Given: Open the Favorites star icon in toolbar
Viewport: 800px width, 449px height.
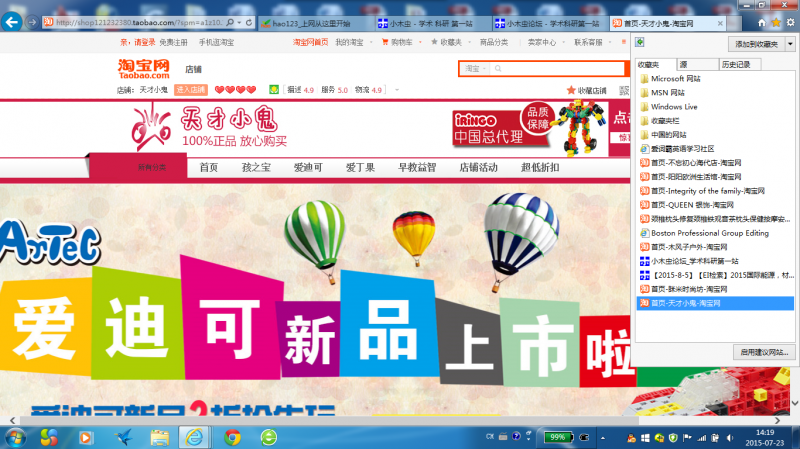Looking at the screenshot, I should tap(776, 22).
